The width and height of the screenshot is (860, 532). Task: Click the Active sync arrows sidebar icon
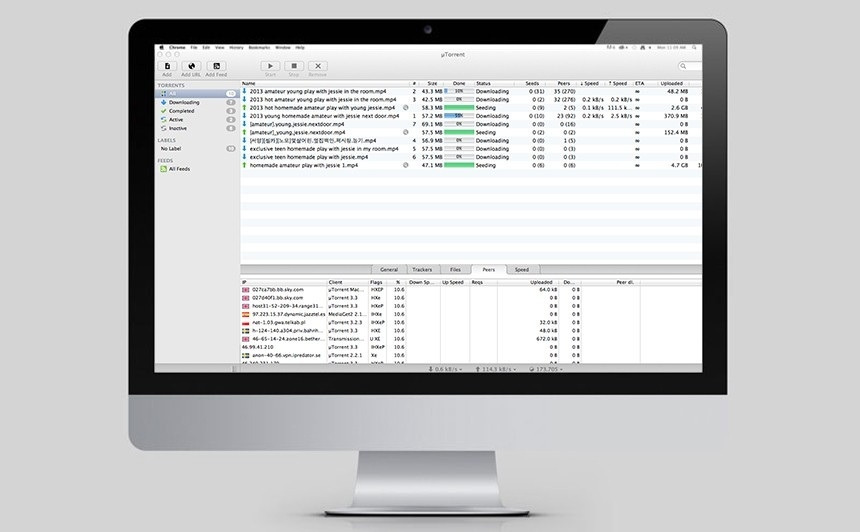point(163,120)
